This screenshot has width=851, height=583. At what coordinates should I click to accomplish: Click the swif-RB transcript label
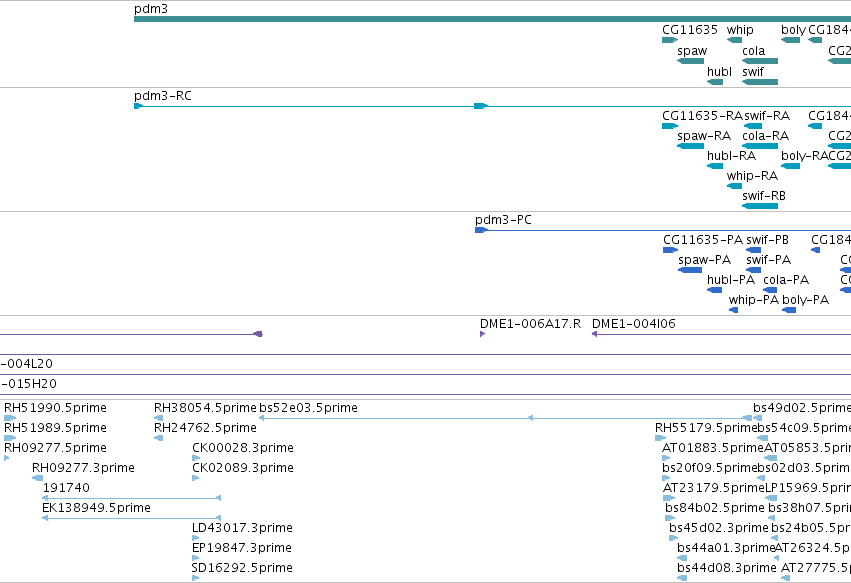tap(764, 196)
